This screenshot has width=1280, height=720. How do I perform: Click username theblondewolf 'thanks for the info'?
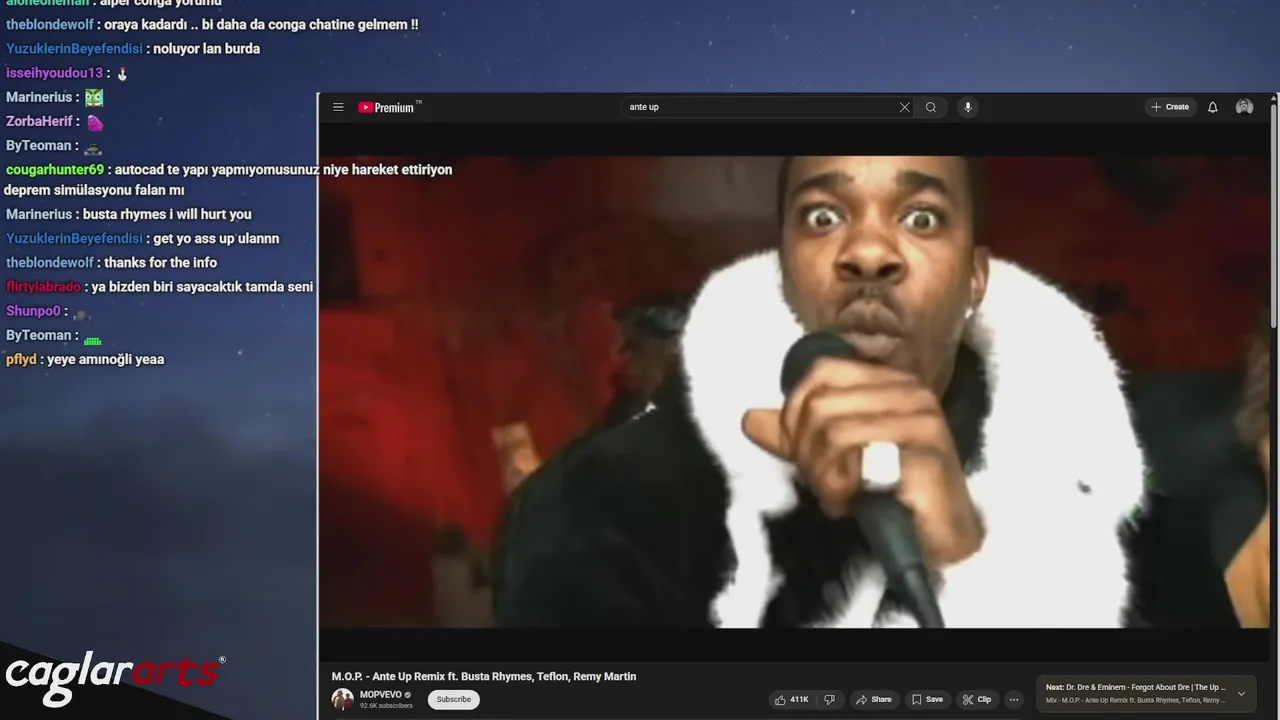coord(50,262)
